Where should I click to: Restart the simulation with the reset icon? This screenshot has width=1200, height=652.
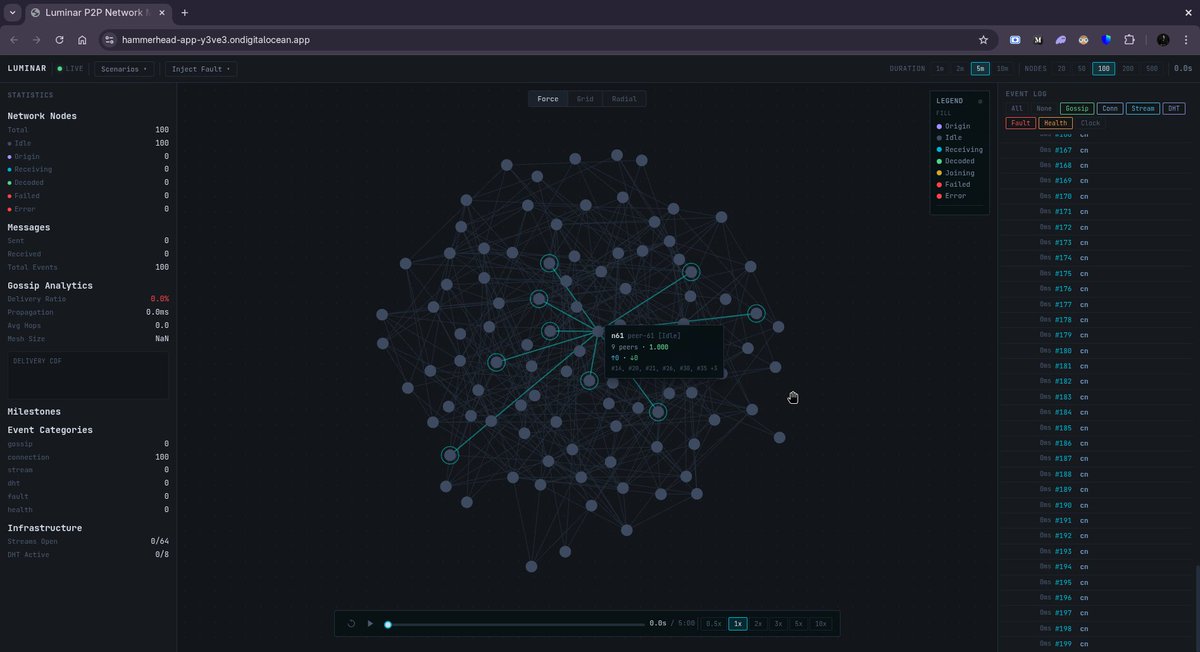pos(351,623)
